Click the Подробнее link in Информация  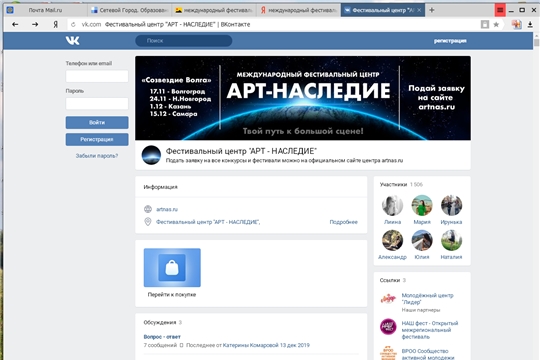[343, 222]
